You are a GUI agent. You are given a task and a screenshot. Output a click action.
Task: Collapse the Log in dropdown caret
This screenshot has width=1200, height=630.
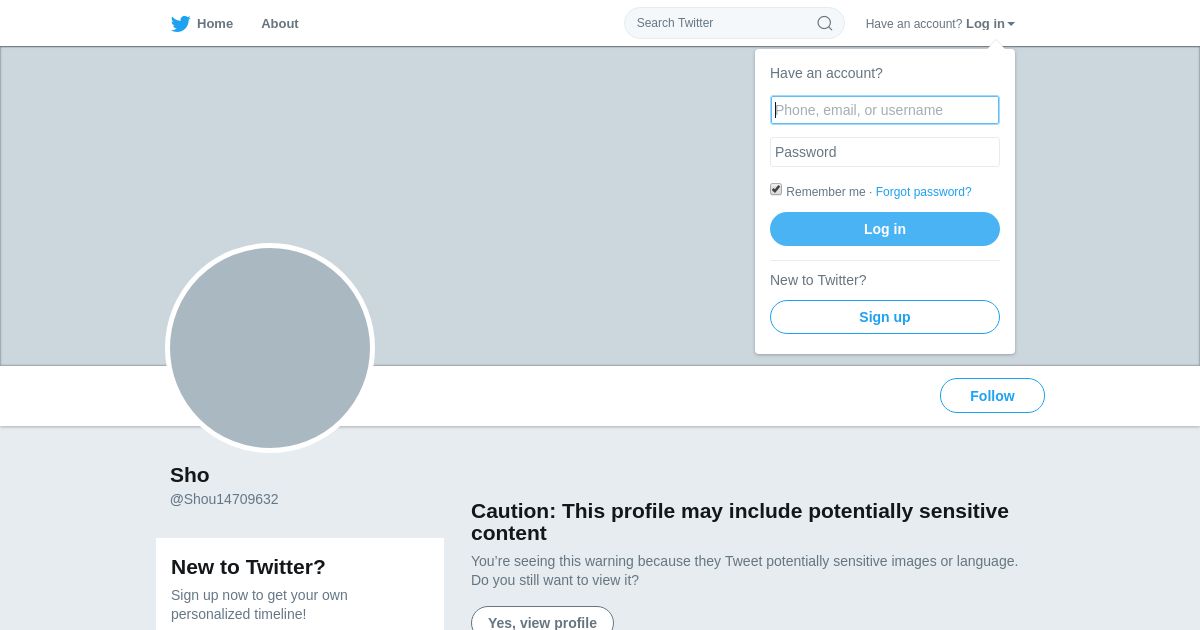point(1011,24)
